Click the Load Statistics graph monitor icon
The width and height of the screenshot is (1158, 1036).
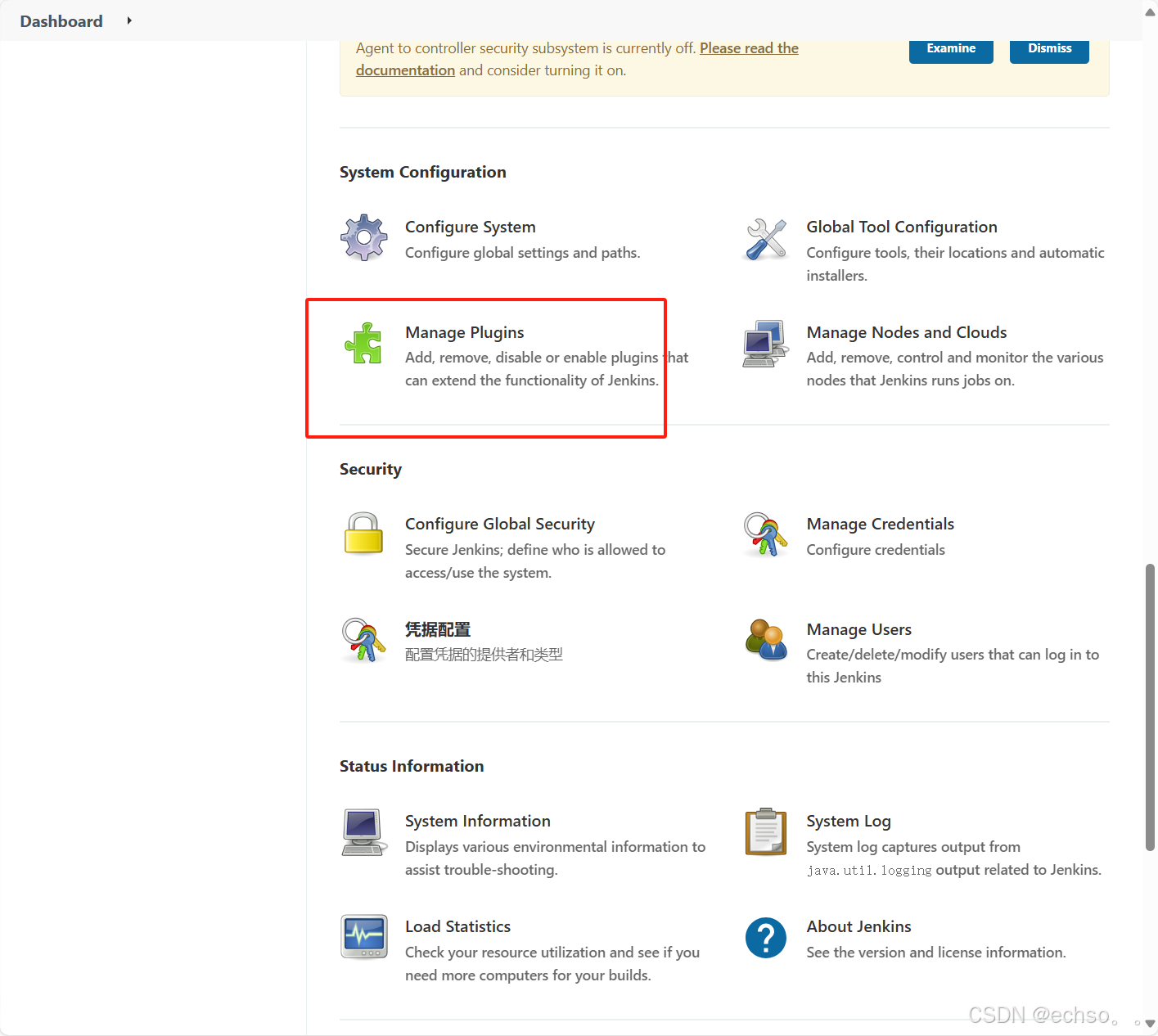363,937
